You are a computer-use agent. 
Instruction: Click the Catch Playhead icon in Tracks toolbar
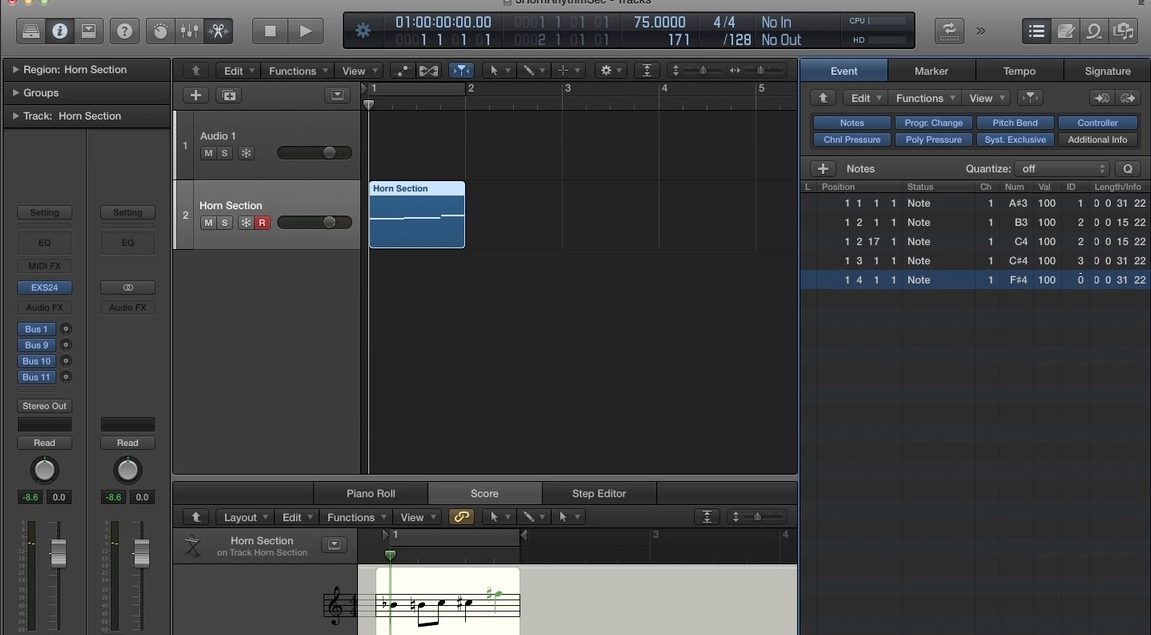(461, 71)
